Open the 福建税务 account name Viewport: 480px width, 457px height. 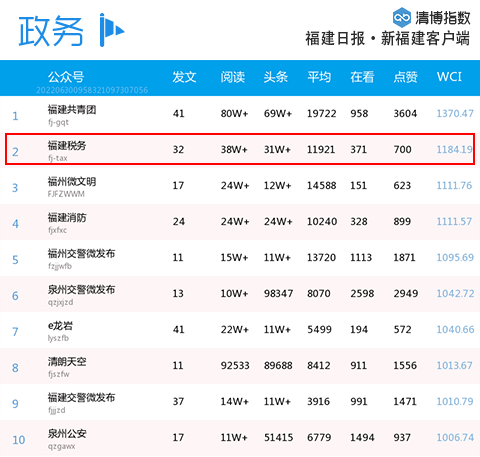pyautogui.click(x=67, y=145)
